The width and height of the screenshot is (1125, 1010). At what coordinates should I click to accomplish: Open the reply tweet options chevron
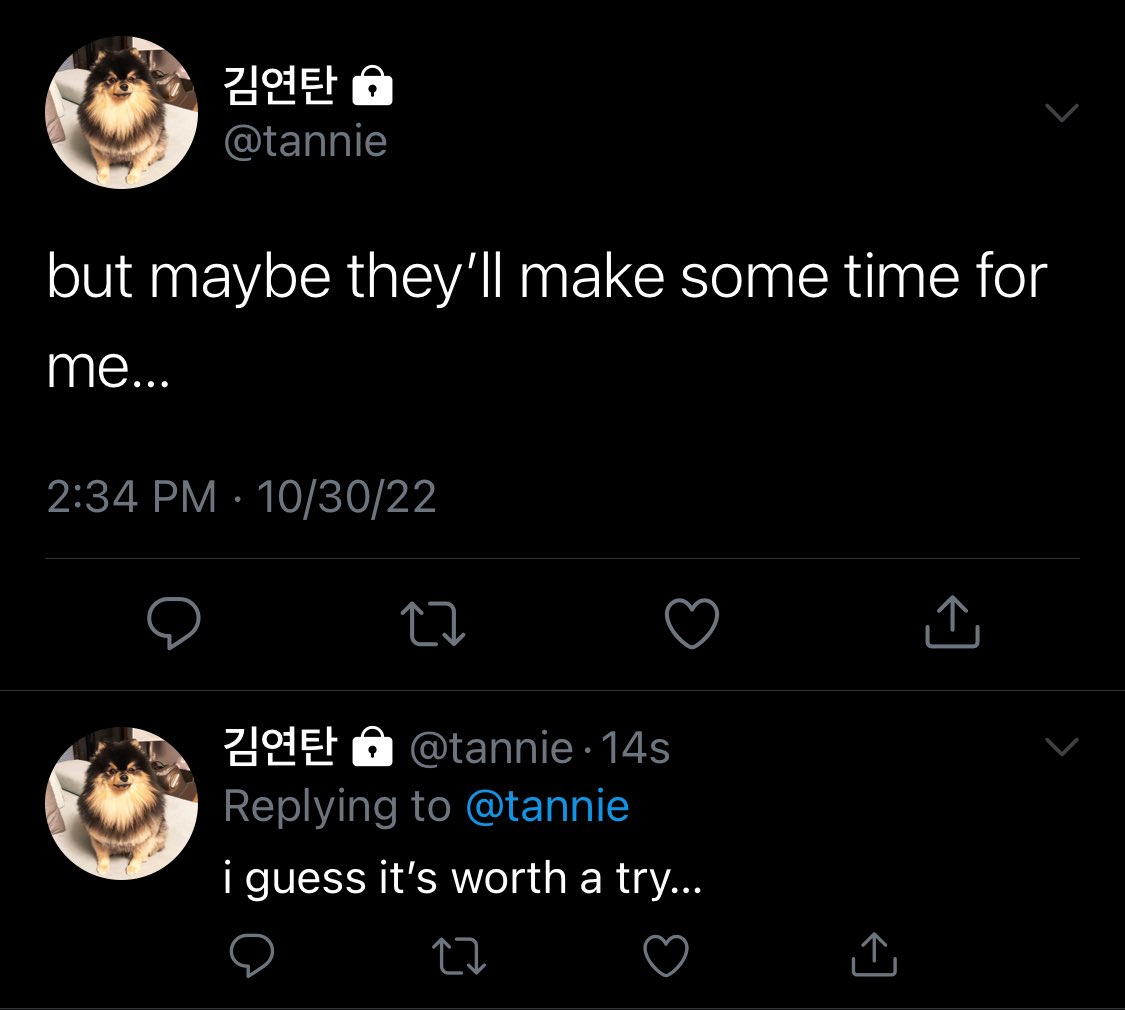tap(1062, 747)
